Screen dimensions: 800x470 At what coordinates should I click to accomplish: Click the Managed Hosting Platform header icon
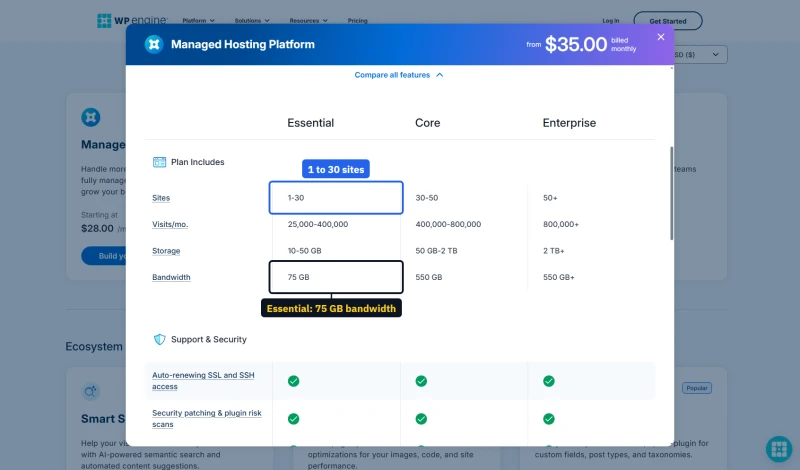(154, 44)
